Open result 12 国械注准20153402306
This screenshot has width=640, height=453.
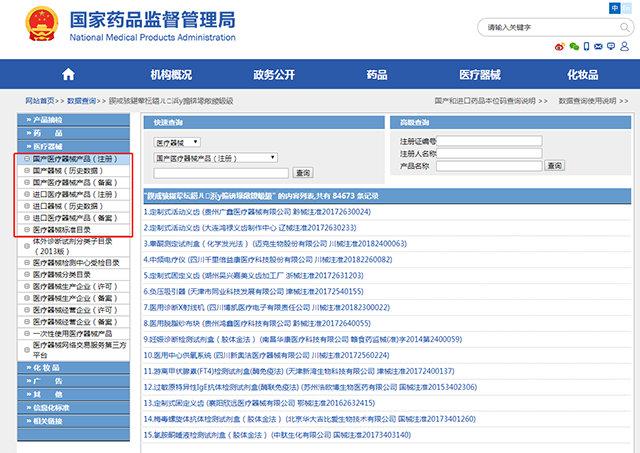click(x=310, y=387)
